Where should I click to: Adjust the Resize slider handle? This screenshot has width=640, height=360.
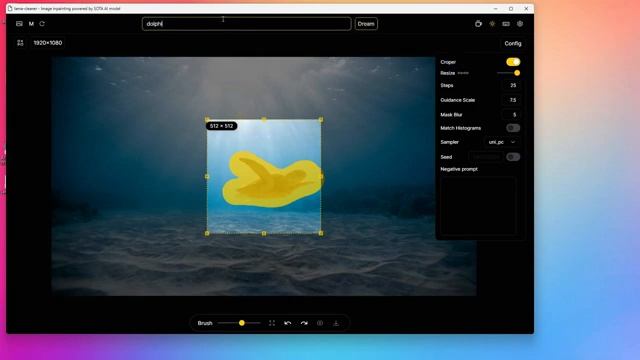(x=517, y=73)
